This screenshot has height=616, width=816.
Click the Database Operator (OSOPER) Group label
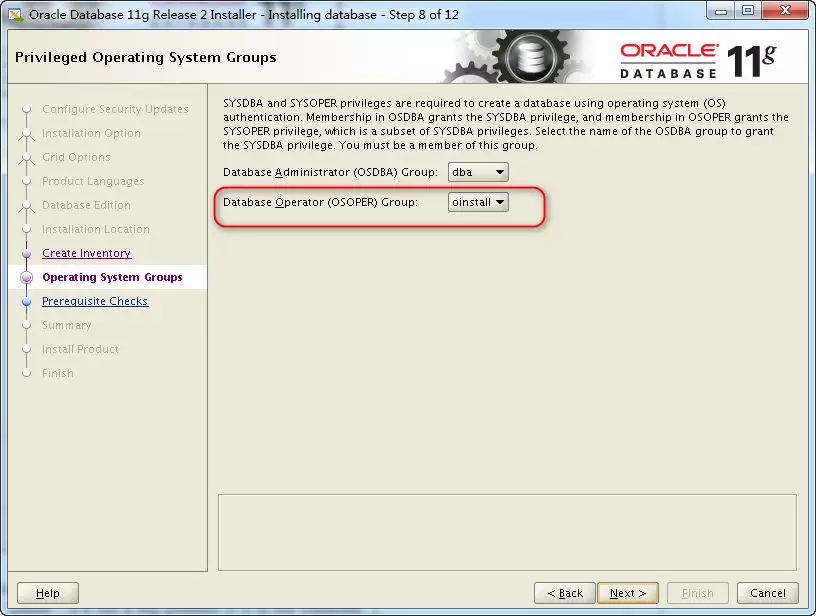click(321, 202)
